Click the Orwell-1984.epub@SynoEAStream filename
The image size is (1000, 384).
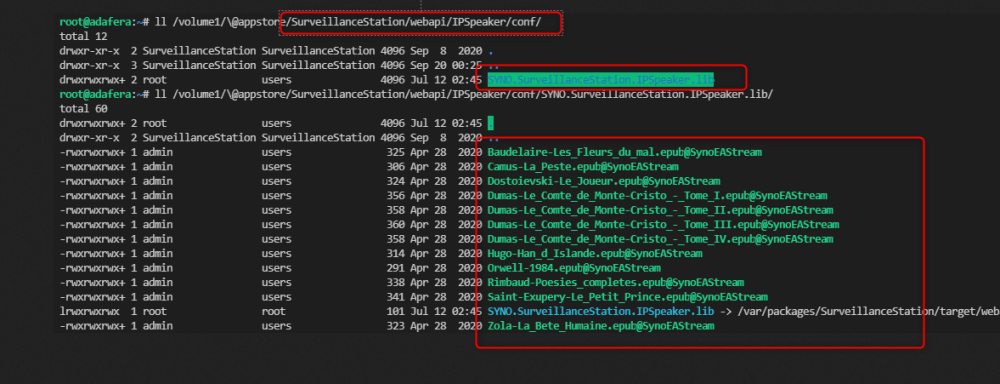[x=574, y=269]
